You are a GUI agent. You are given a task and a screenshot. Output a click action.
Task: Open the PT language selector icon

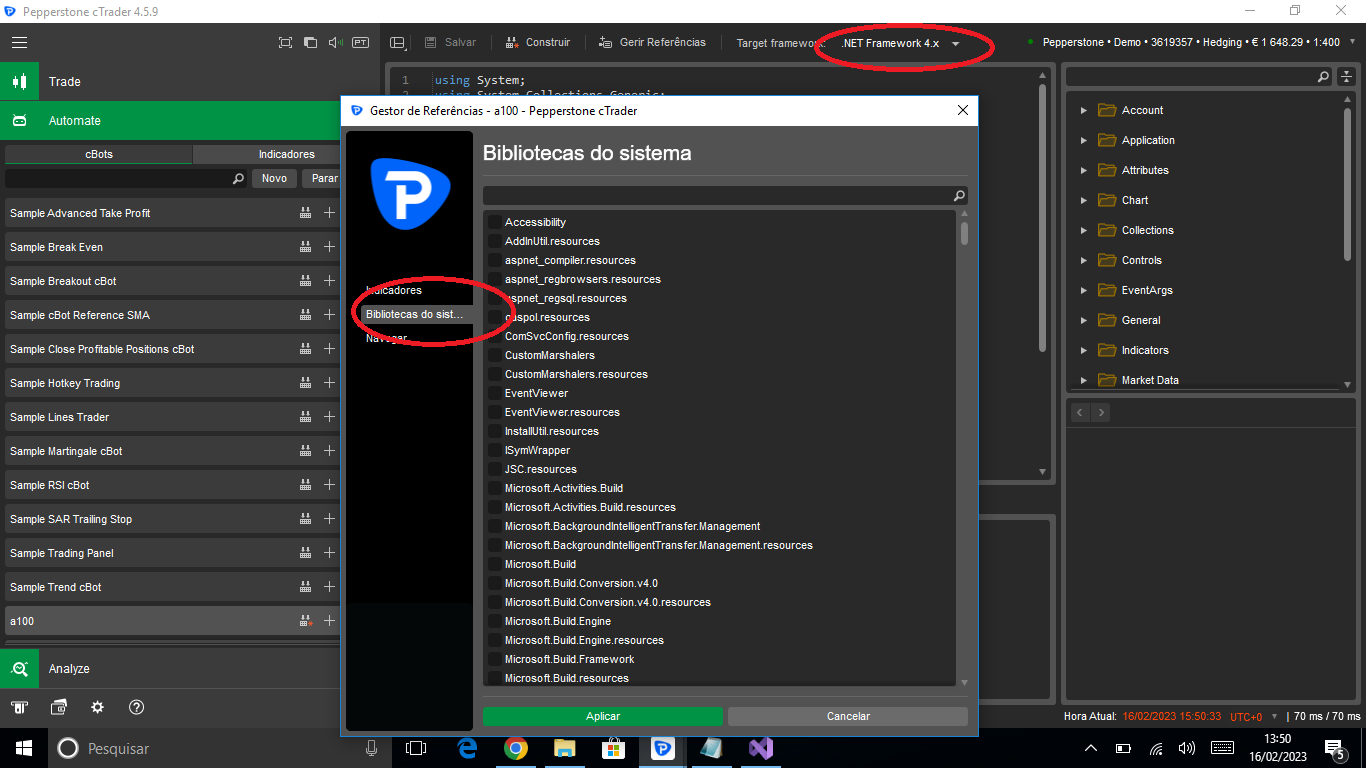tap(360, 43)
